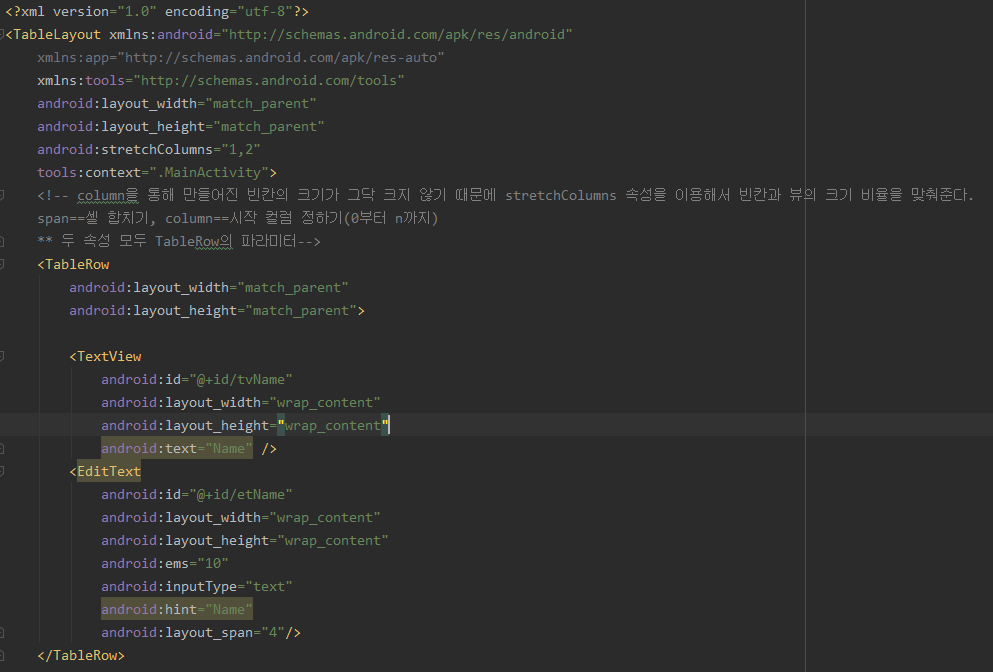Click the android:inputType="text" attribute
Viewport: 993px width, 672px height.
(197, 586)
